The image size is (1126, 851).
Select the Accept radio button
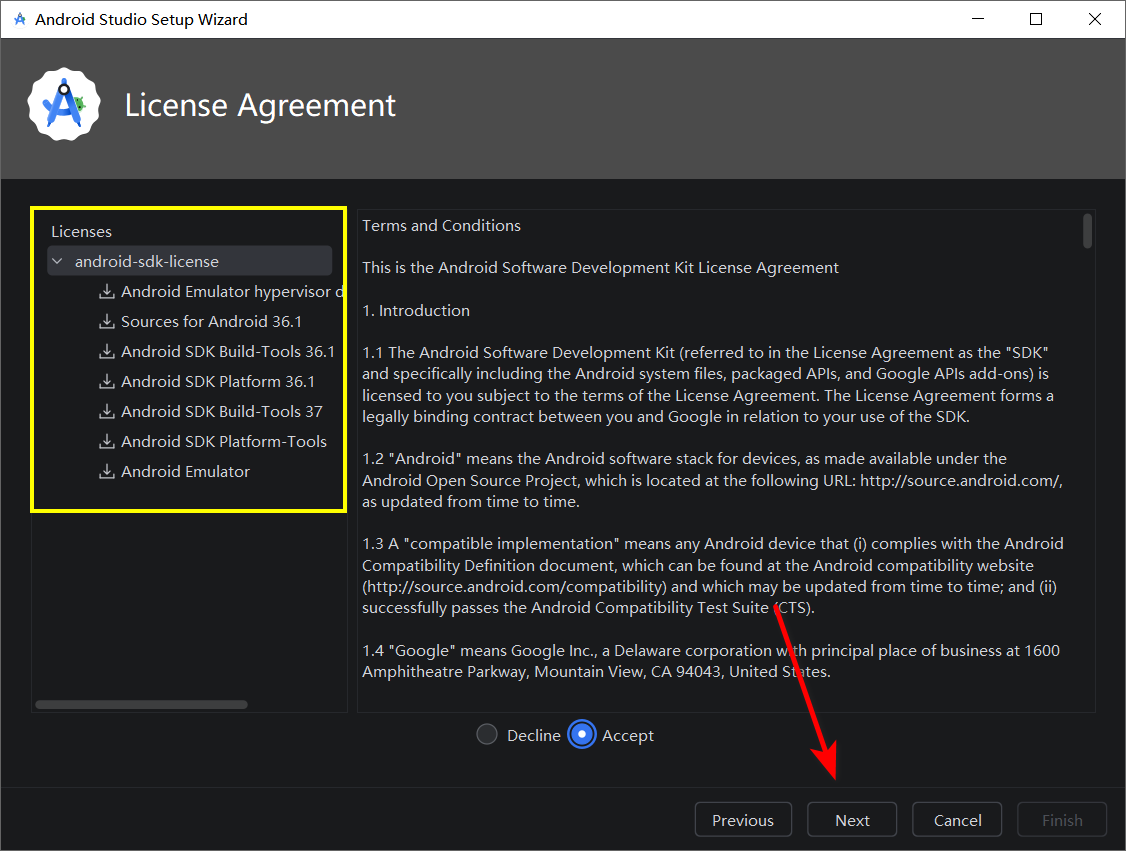(582, 735)
